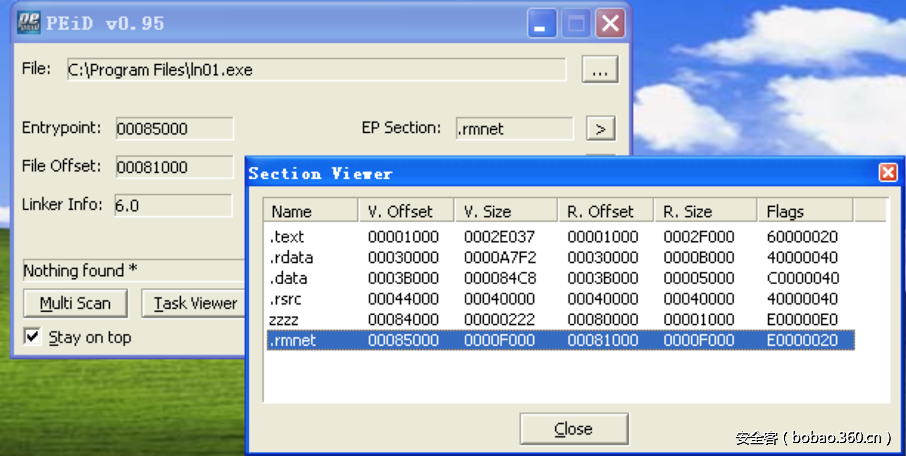Click the .rmnet row R. Offset value 00081000

(603, 340)
